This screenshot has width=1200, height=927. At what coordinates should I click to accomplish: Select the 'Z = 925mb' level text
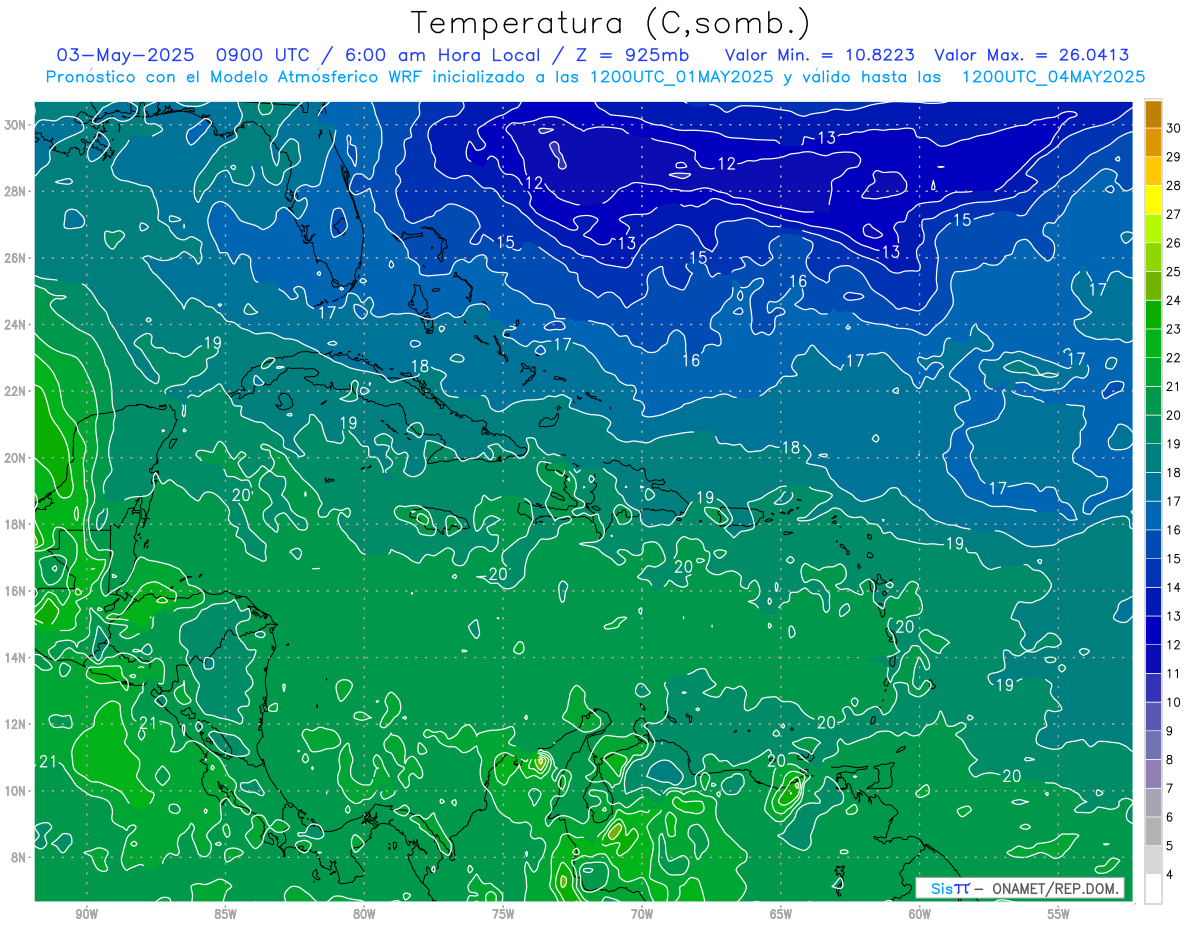[632, 55]
